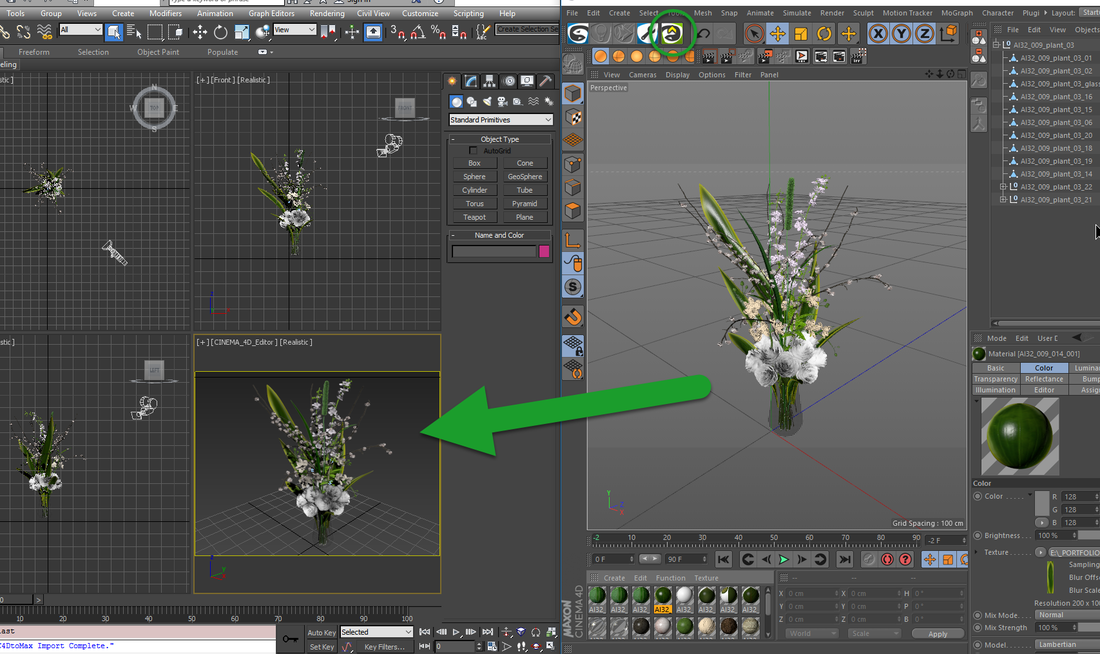Image resolution: width=1100 pixels, height=654 pixels.
Task: Expand AI32_009_plant_03_22 in Object Manager
Action: click(1002, 187)
